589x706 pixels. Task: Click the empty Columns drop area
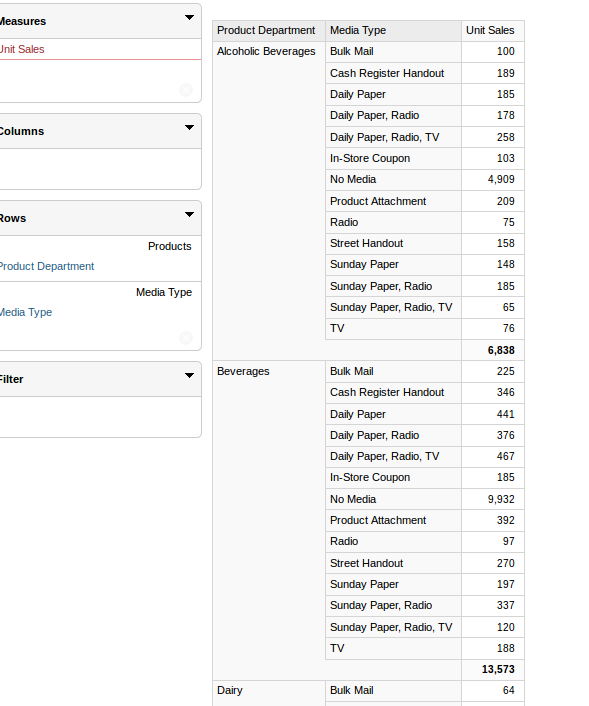coord(100,169)
